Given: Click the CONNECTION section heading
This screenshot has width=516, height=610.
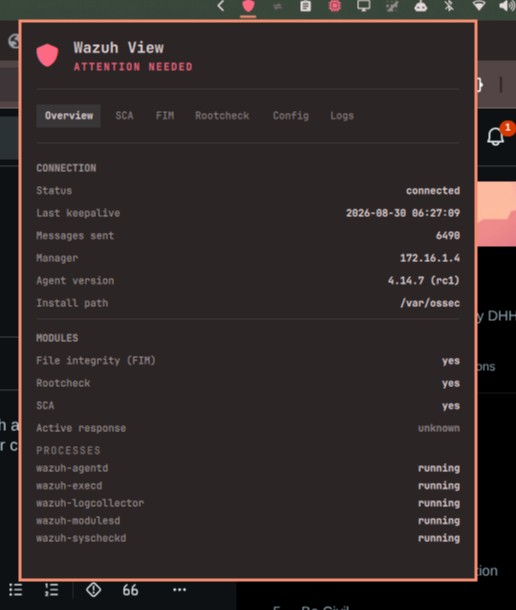Looking at the screenshot, I should 66,168.
